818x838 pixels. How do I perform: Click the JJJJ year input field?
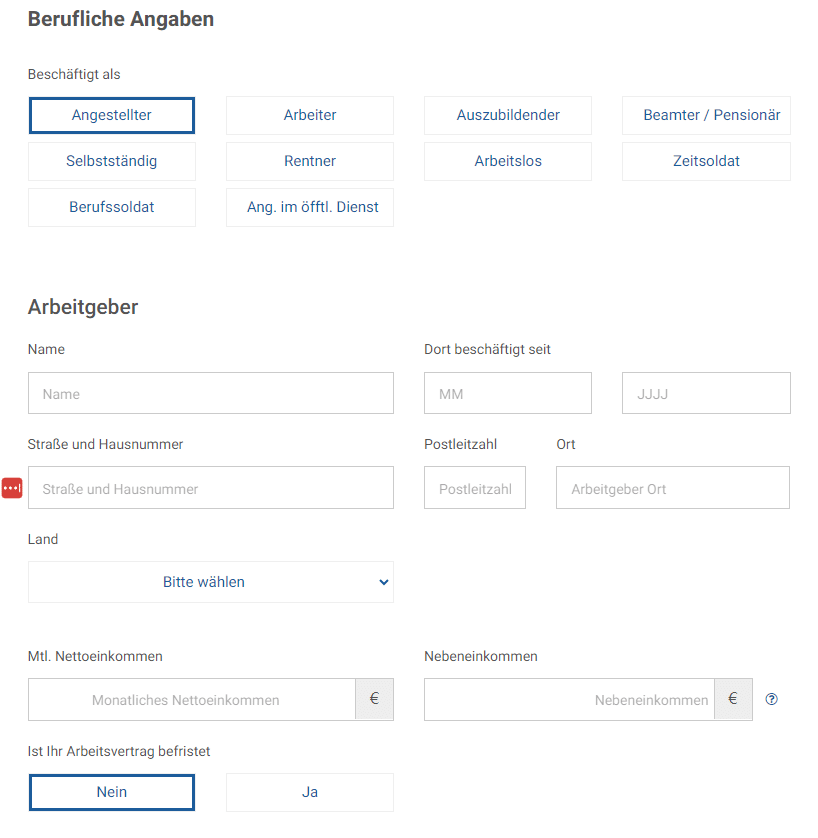(706, 393)
